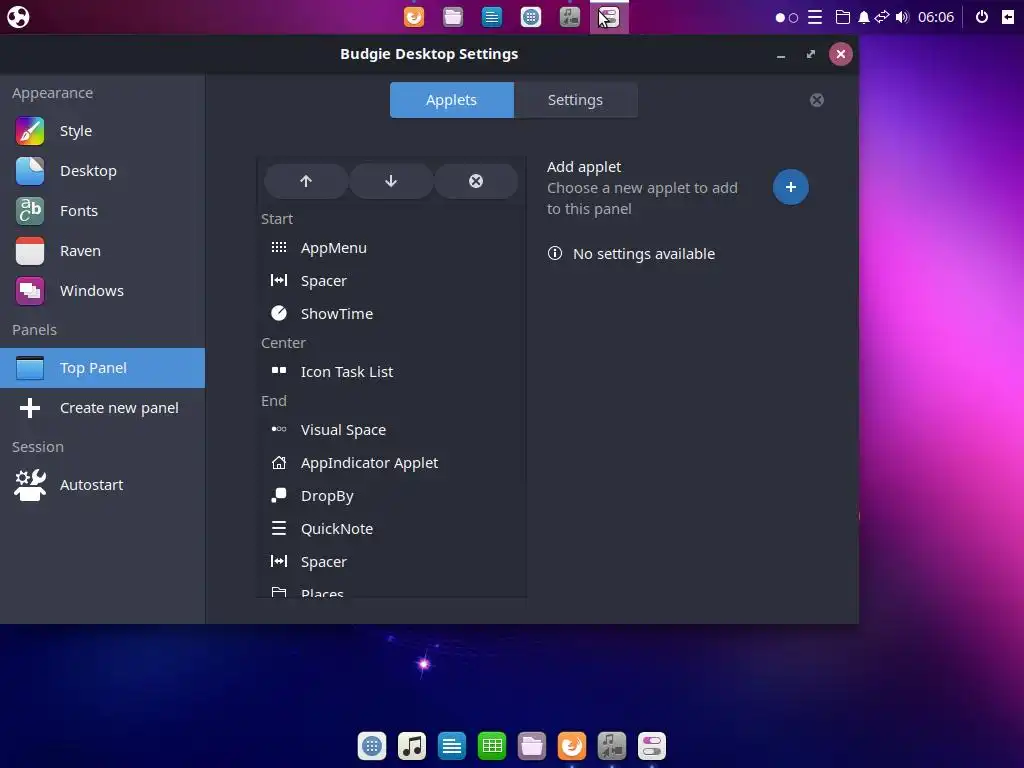
Task: Click the plus icon beside Create new panel
Action: (x=30, y=408)
